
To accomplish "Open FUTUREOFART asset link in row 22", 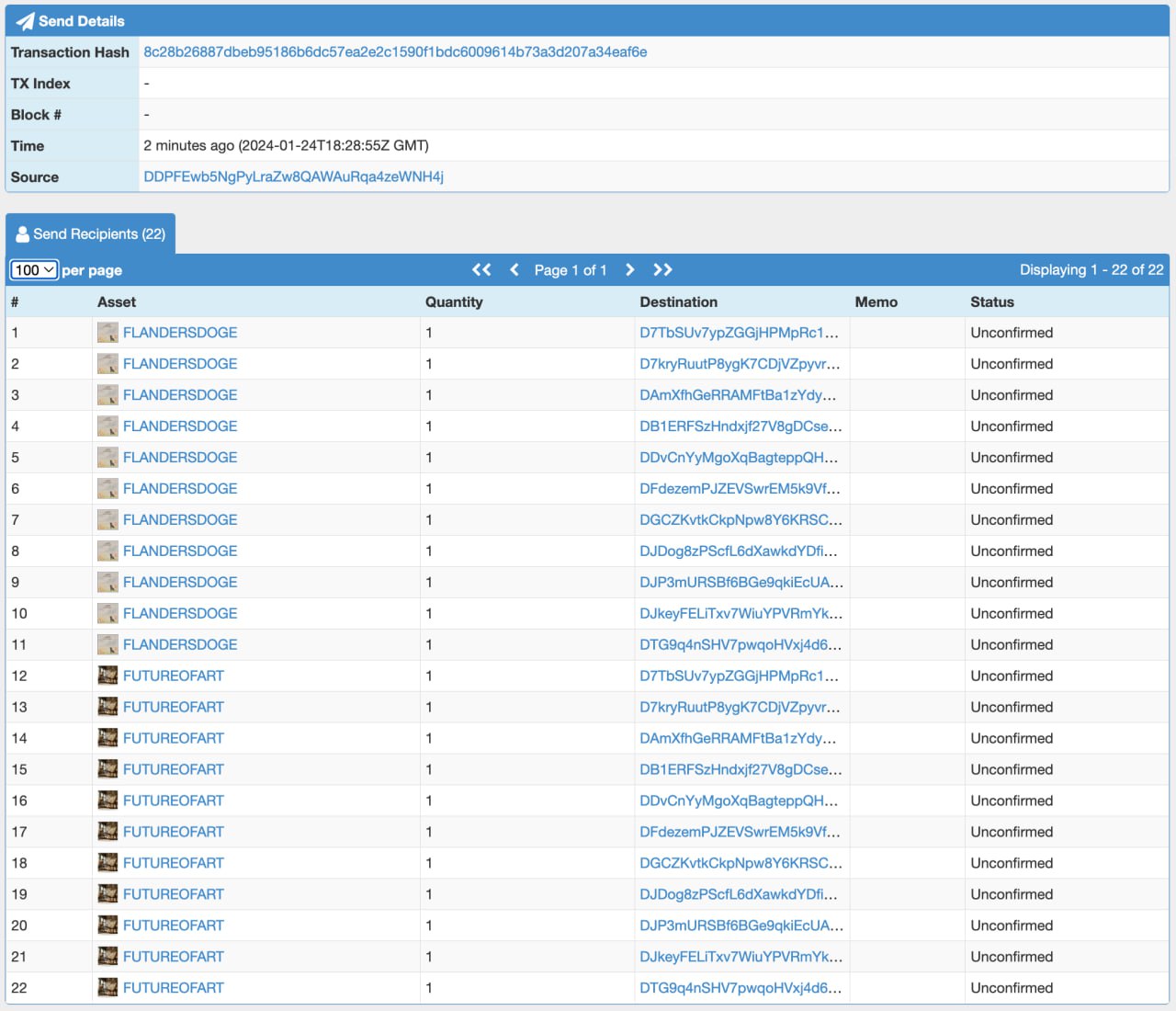I will (174, 989).
